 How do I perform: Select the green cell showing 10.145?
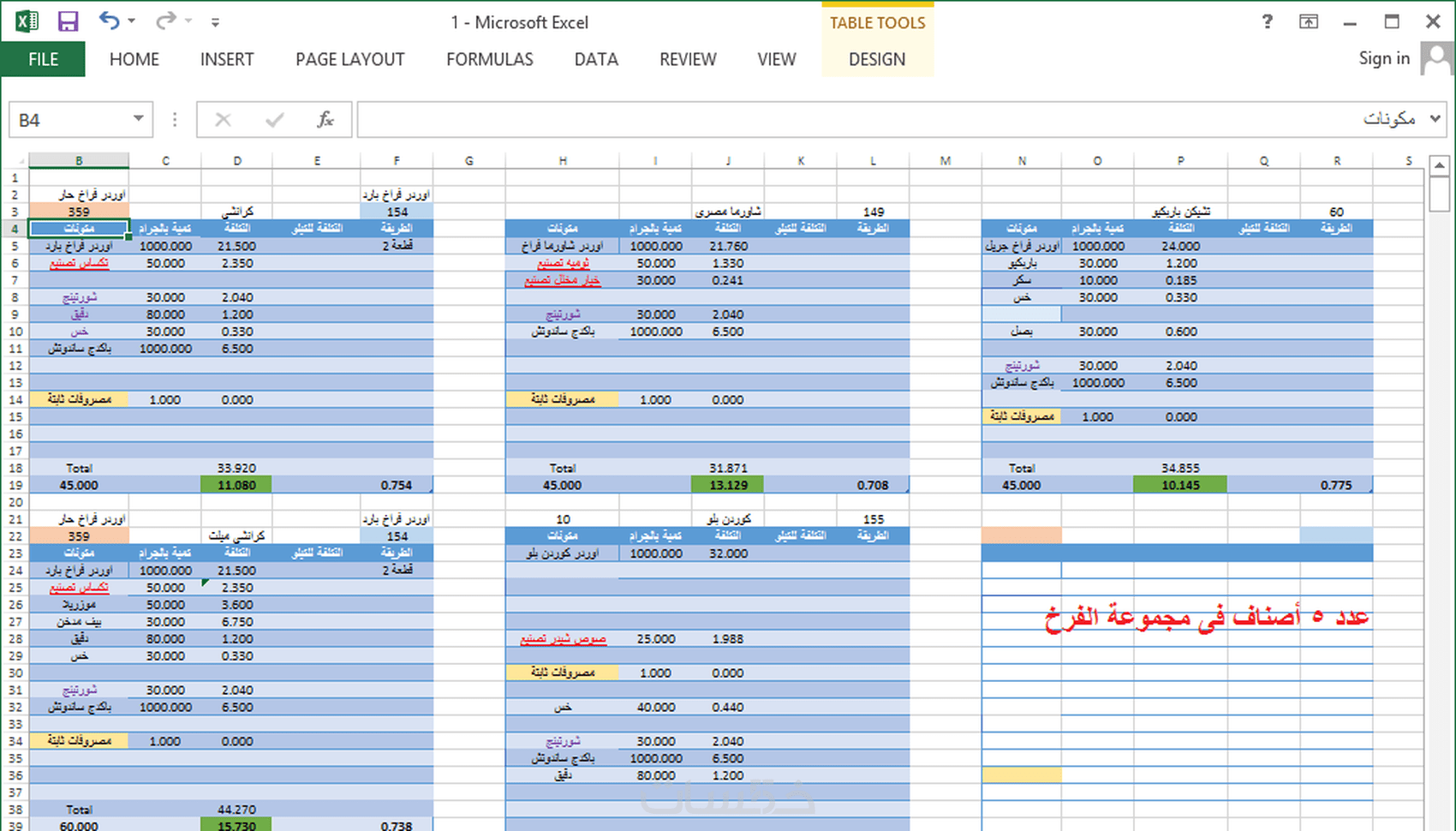[x=1180, y=485]
